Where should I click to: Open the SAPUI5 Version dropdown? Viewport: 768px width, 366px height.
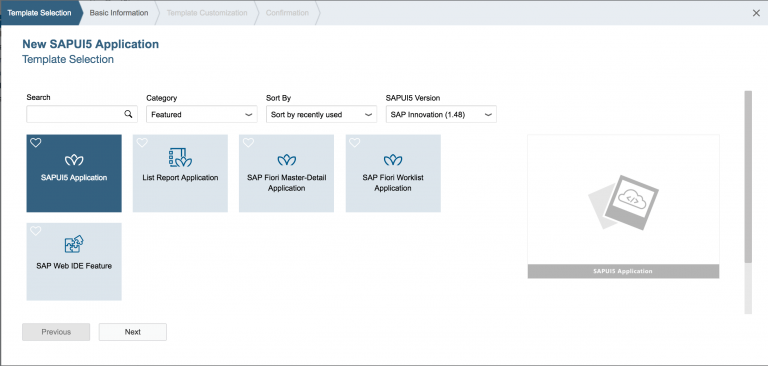[x=441, y=114]
